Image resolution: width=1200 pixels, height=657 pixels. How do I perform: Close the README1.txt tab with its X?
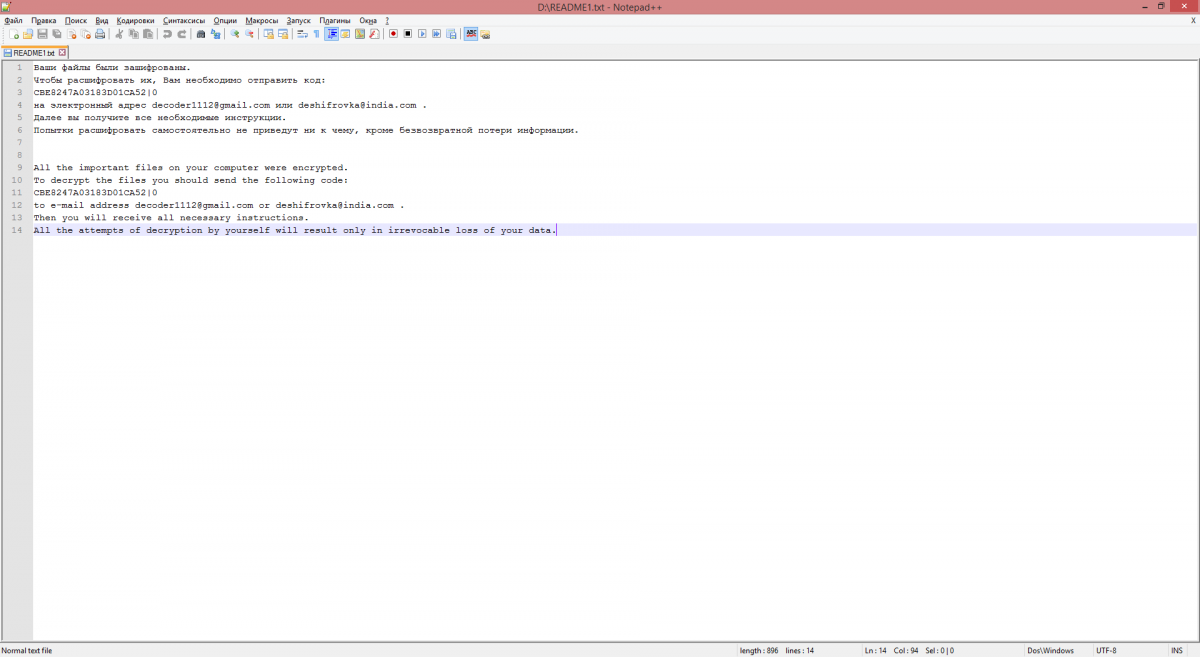coord(62,52)
